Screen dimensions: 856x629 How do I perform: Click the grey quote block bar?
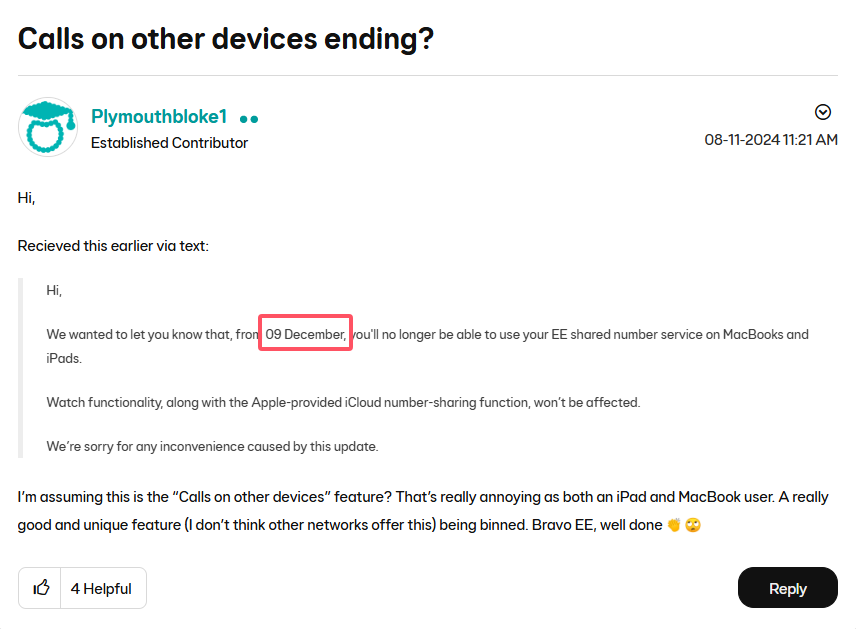pos(21,368)
